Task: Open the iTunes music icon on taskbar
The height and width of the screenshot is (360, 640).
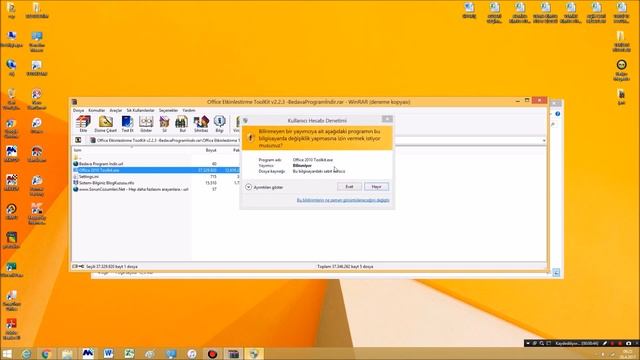Action: click(191, 354)
